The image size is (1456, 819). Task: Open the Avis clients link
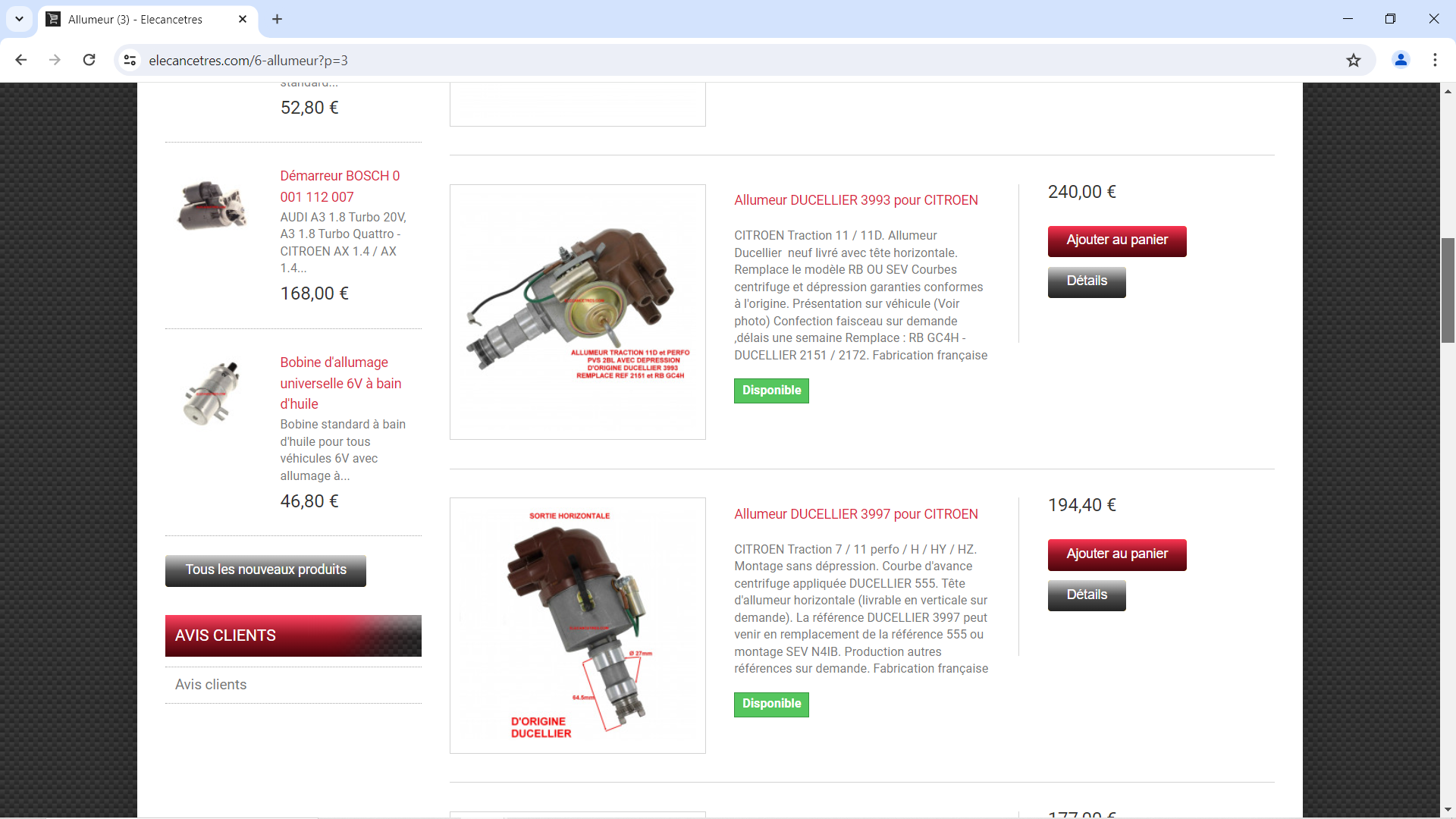211,685
